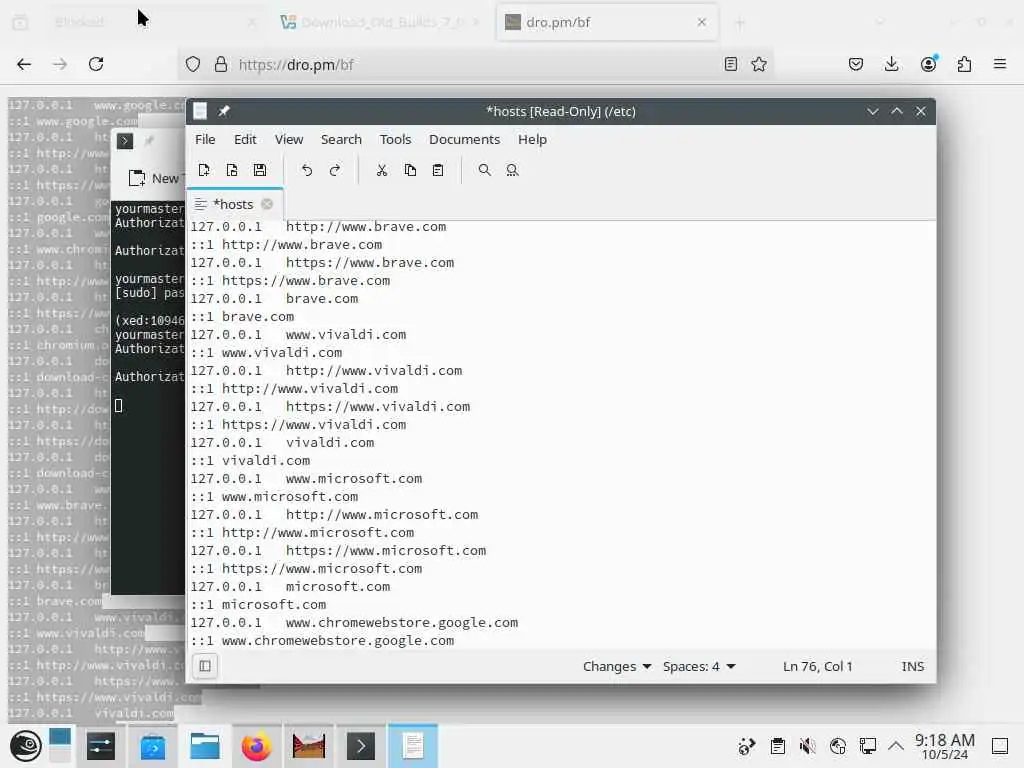Click the show desktop button in panel
1024x768 pixels.
1000,746
